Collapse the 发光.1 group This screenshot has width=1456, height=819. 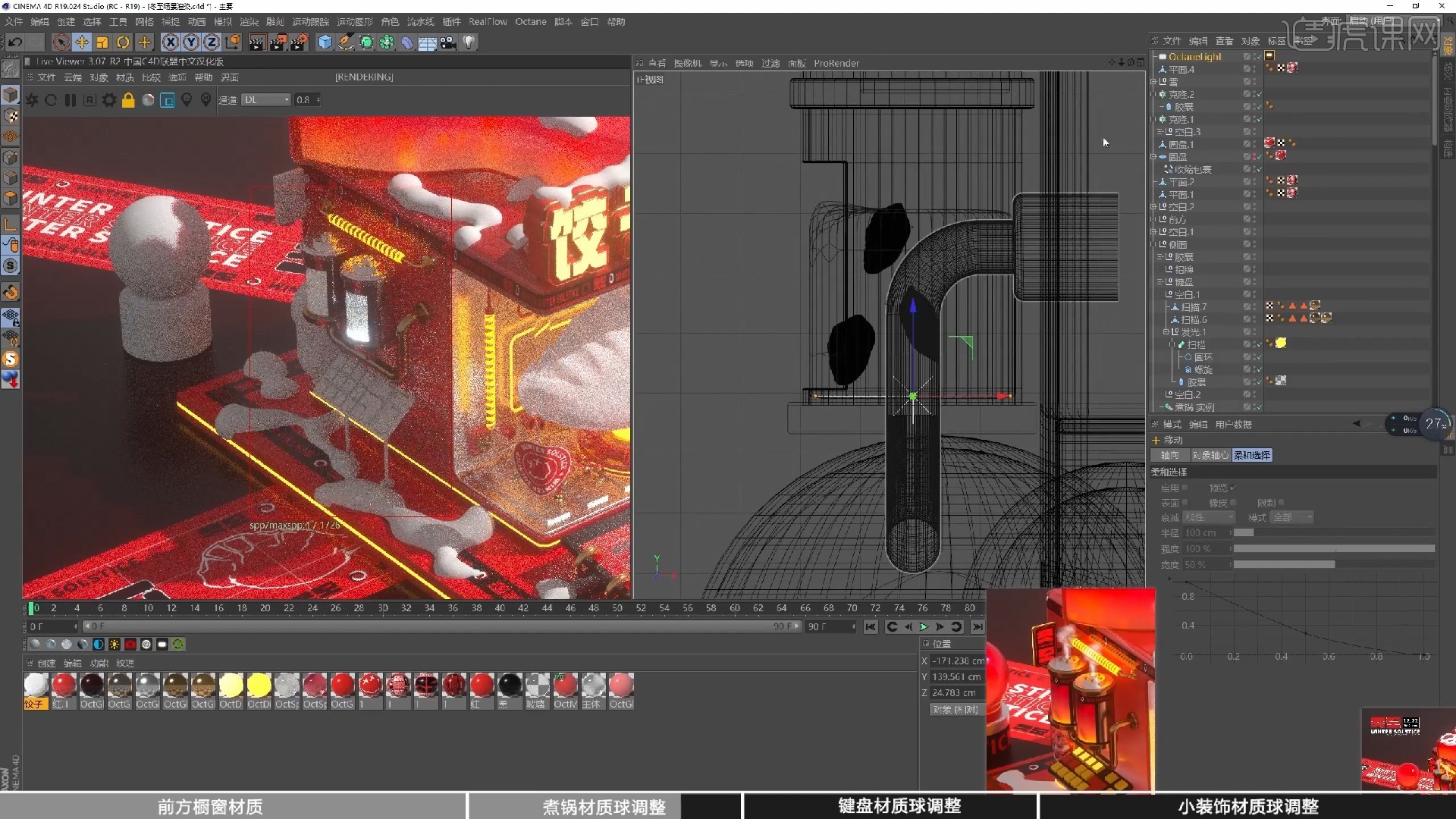point(1166,332)
